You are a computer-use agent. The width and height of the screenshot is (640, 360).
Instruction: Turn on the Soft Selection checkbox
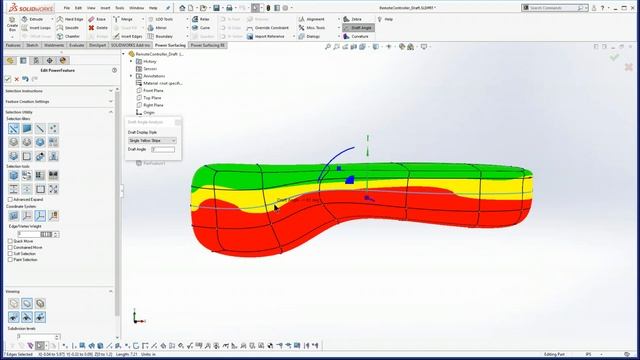point(10,253)
